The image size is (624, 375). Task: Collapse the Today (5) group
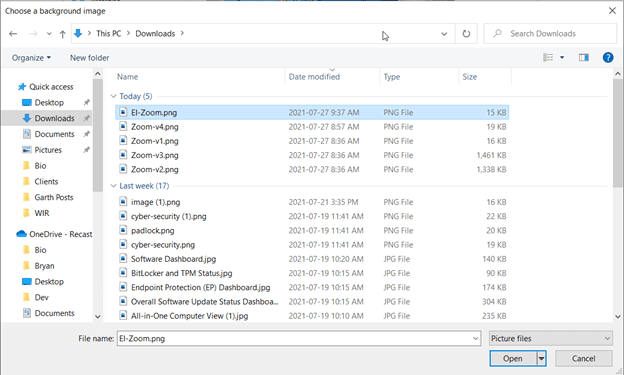pyautogui.click(x=113, y=96)
